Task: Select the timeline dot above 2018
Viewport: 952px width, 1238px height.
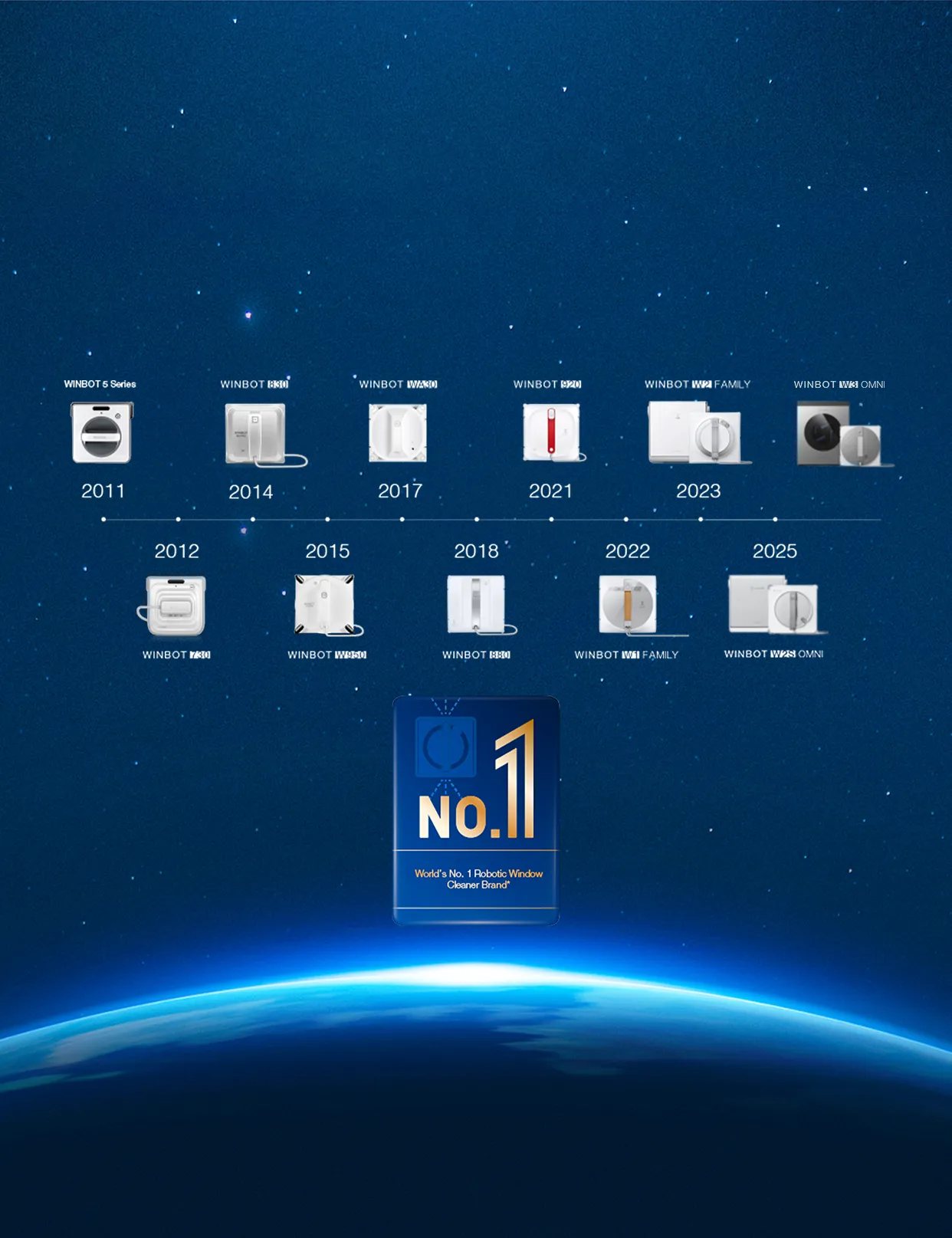Action: point(477,520)
